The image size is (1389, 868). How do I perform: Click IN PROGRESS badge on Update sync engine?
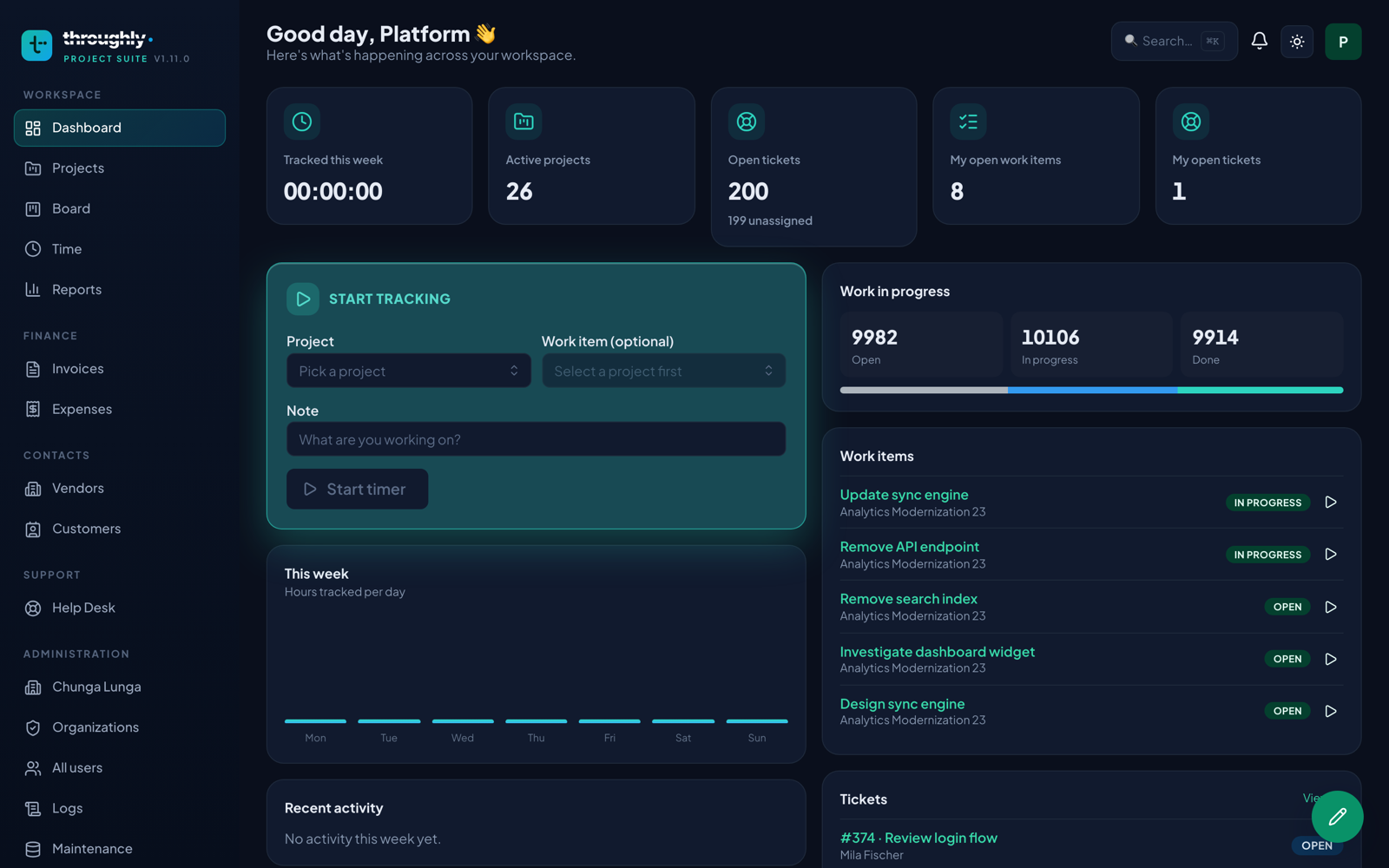tap(1267, 503)
